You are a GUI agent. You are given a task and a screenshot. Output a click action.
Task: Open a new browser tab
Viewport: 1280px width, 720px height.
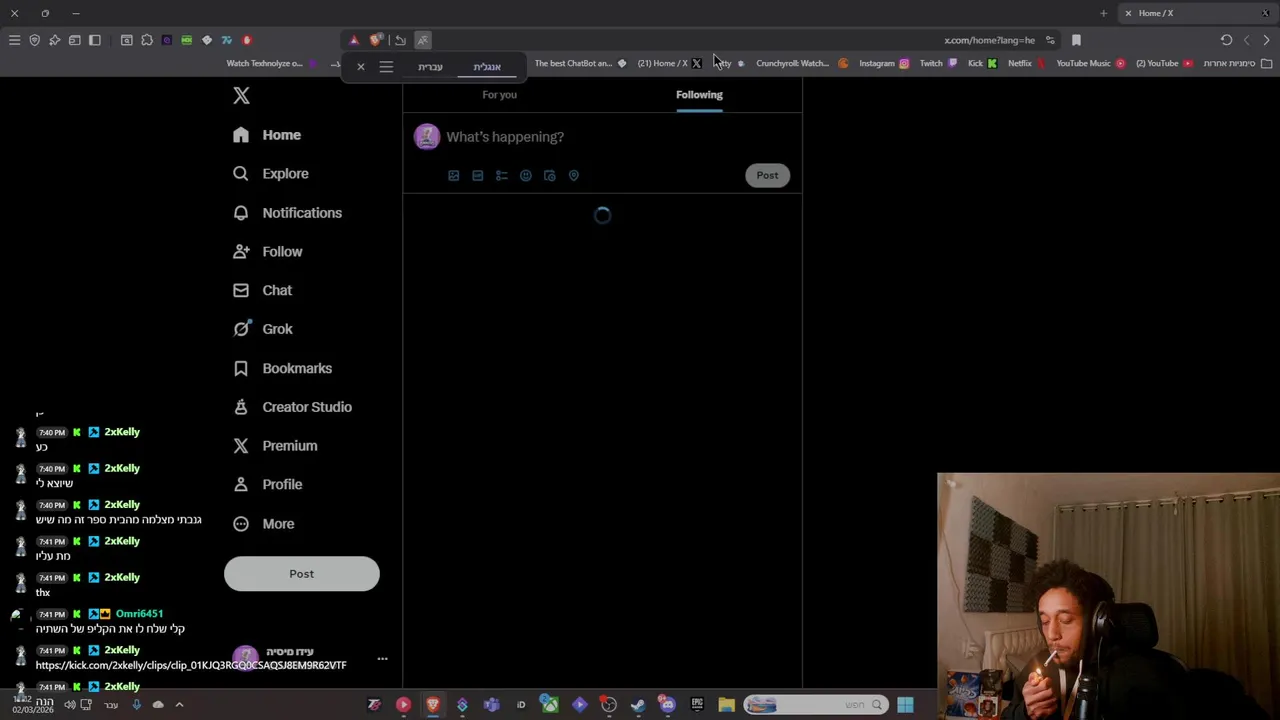coord(1103,13)
